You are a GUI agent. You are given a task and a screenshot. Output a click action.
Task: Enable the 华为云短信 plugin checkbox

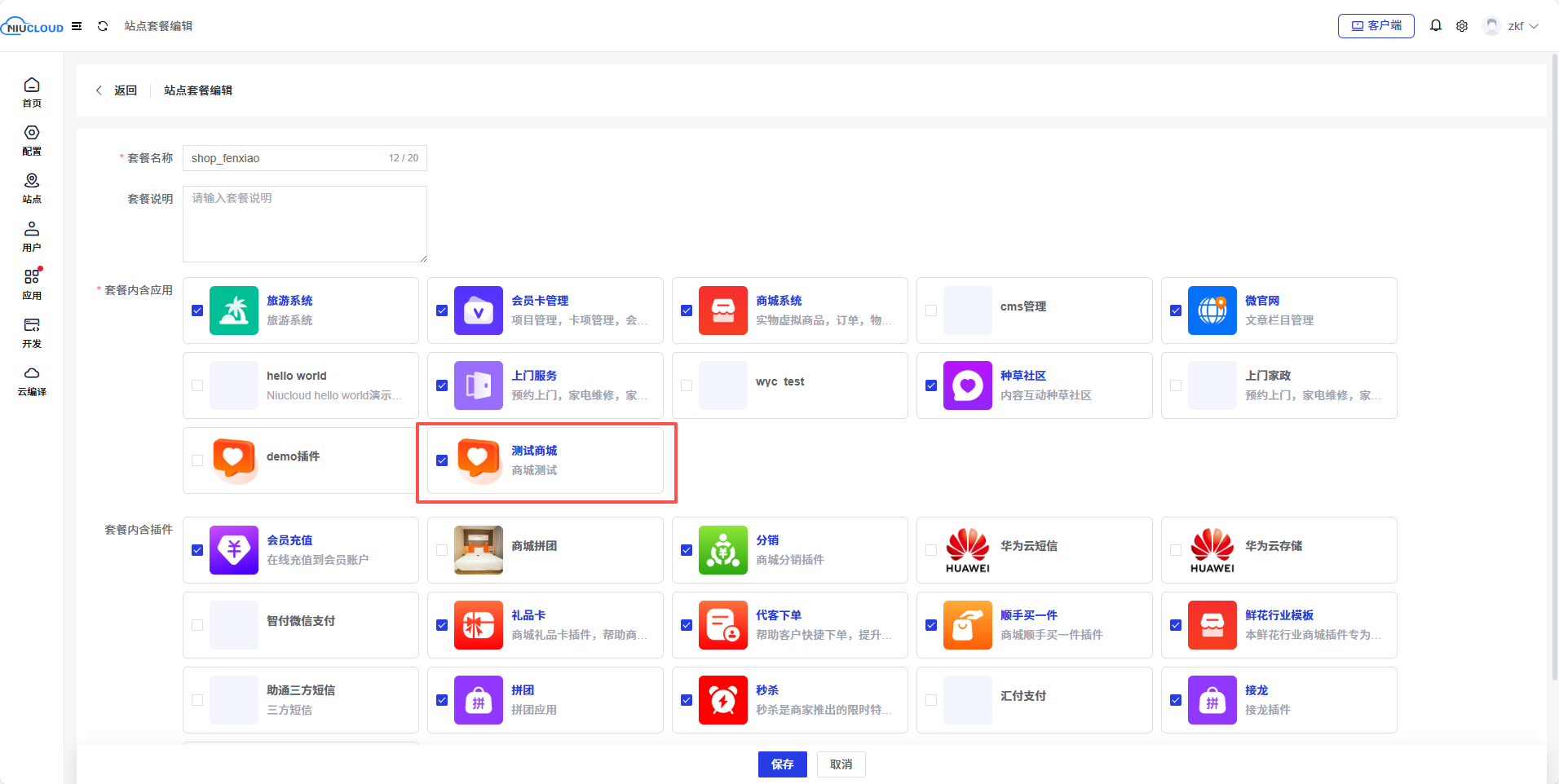pos(931,550)
